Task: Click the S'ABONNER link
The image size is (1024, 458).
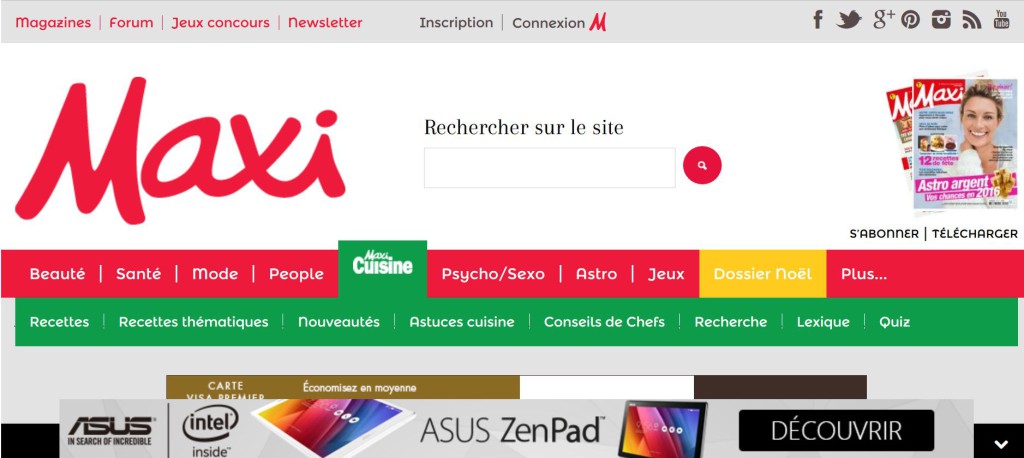Action: [x=884, y=234]
